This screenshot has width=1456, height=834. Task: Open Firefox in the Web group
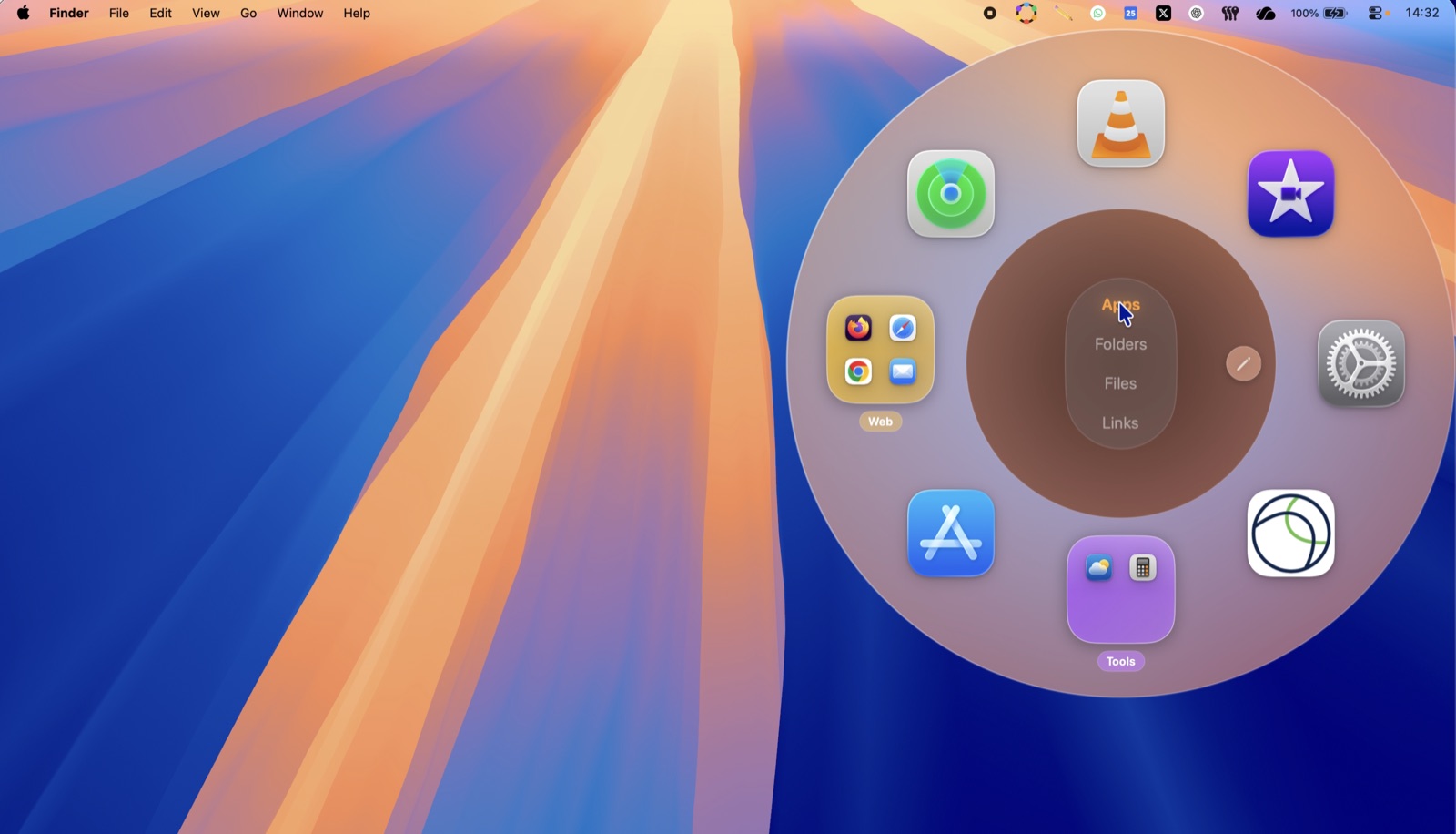(858, 328)
